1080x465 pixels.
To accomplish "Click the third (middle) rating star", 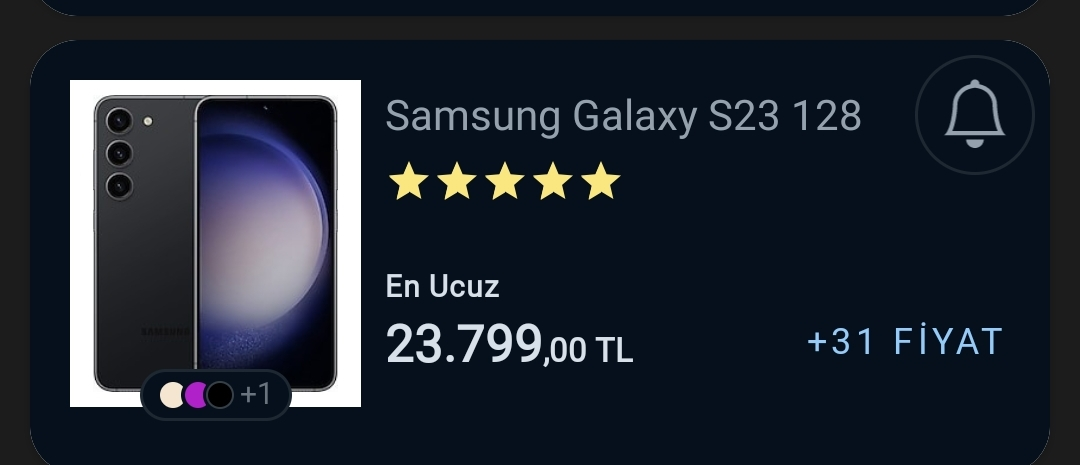I will (505, 181).
